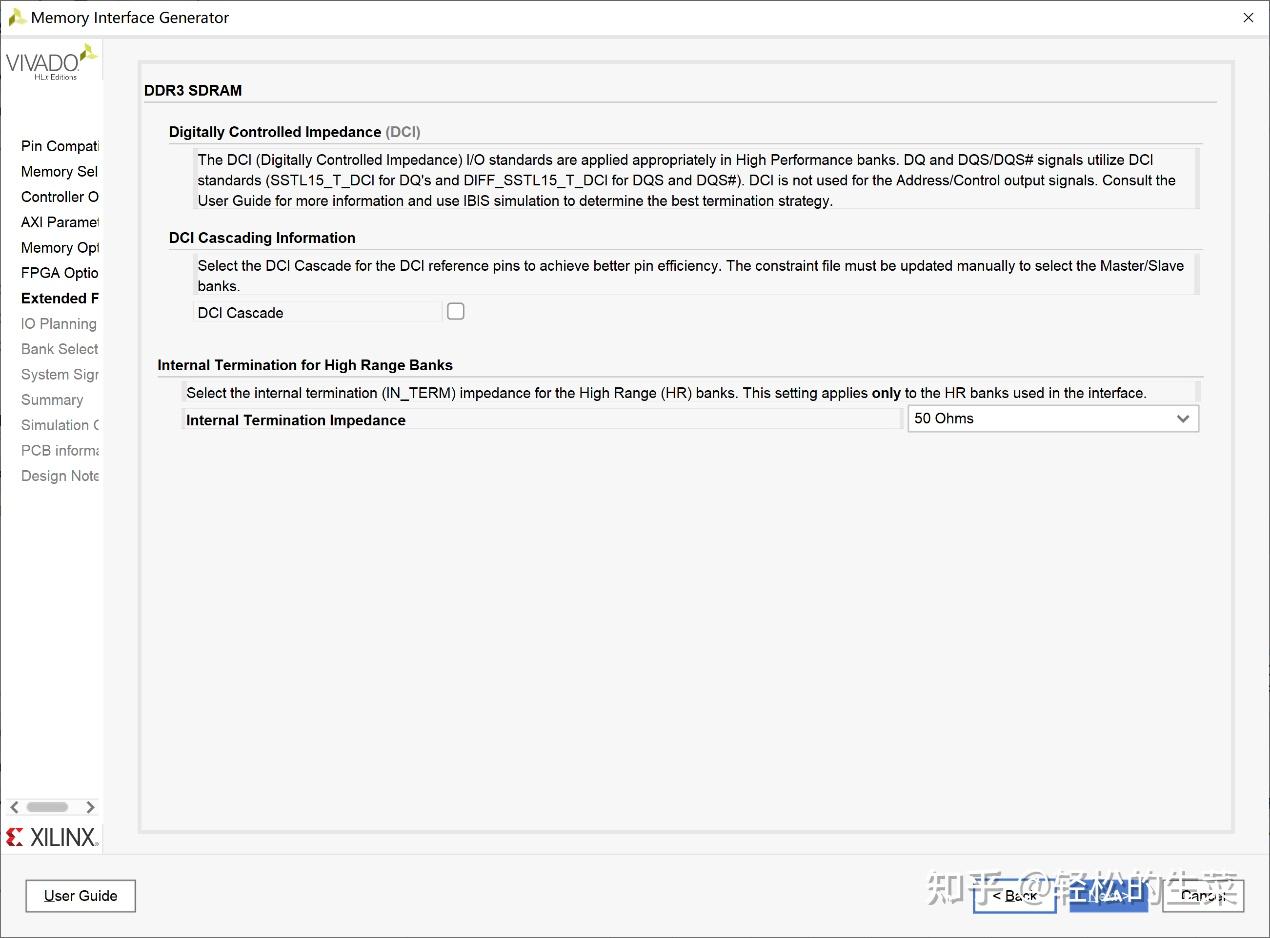Close the Memory Interface Generator window
Viewport: 1270px width, 938px height.
(x=1248, y=18)
